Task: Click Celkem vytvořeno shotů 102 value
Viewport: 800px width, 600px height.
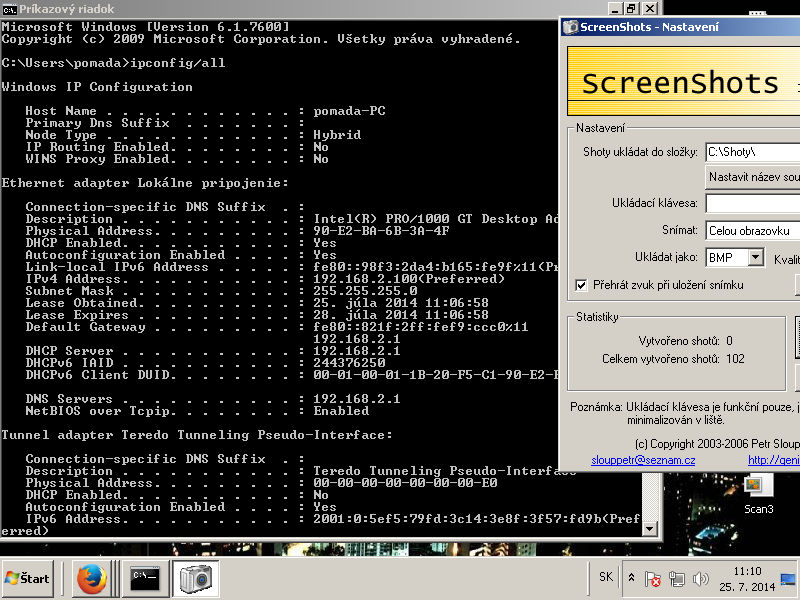Action: (735, 359)
